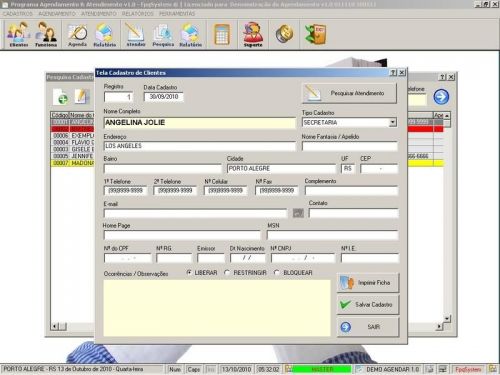This screenshot has width=500, height=375.
Task: Click the UF field
Action: point(348,168)
